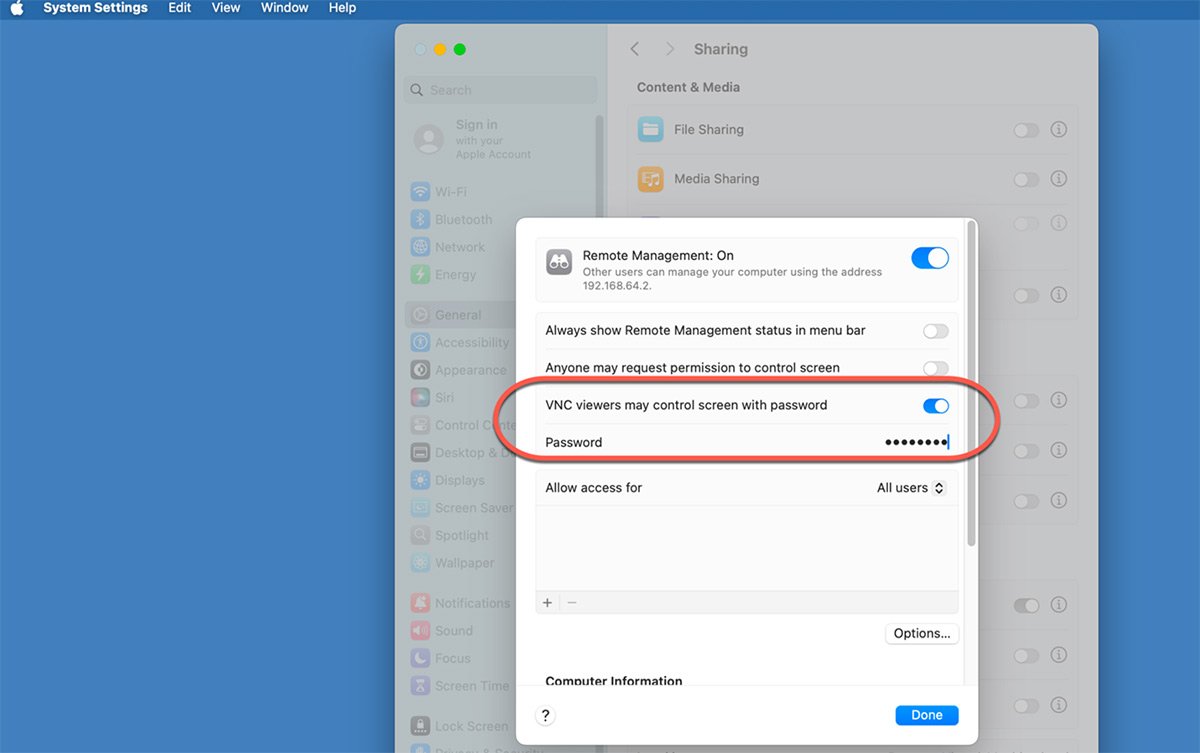Enable Always show Remote Management status toggle
This screenshot has height=753, width=1200.
pyautogui.click(x=935, y=331)
